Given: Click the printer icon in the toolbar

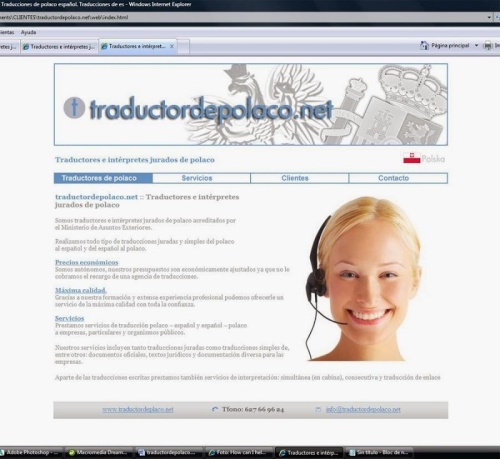Looking at the screenshot, I should pyautogui.click(x=488, y=45).
